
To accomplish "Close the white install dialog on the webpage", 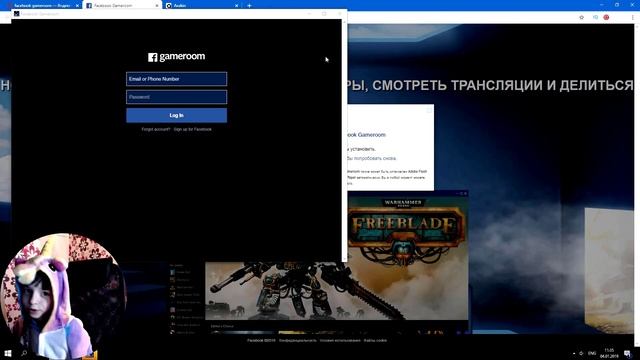I will pyautogui.click(x=429, y=110).
